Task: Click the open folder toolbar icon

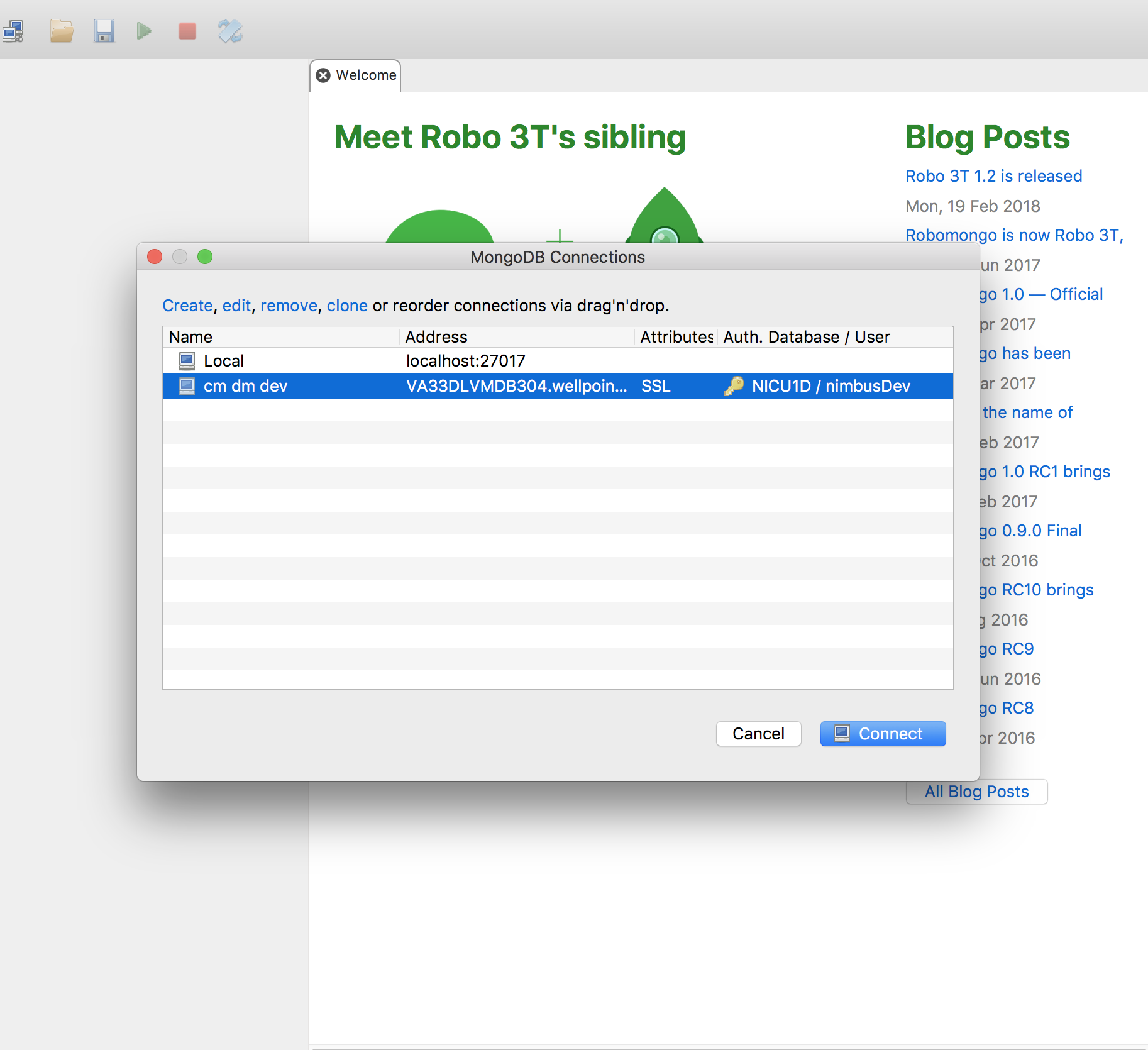Action: point(62,31)
